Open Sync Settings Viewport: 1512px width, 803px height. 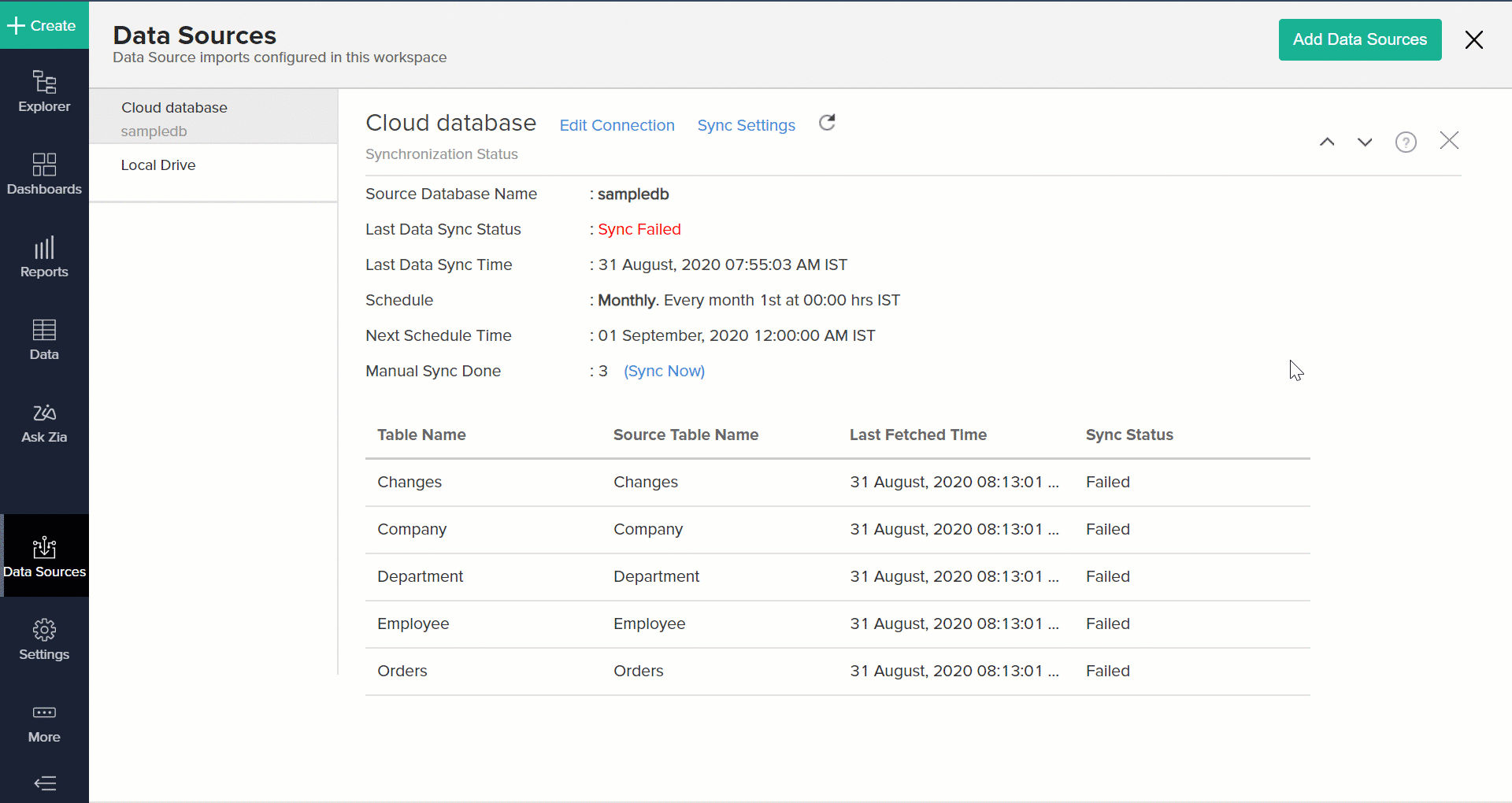tap(746, 125)
